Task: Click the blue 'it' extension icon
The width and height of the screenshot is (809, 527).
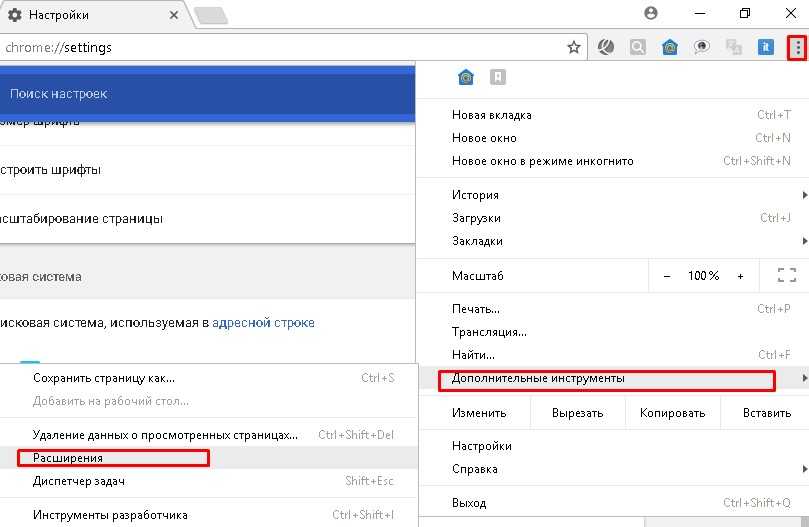Action: [x=765, y=47]
